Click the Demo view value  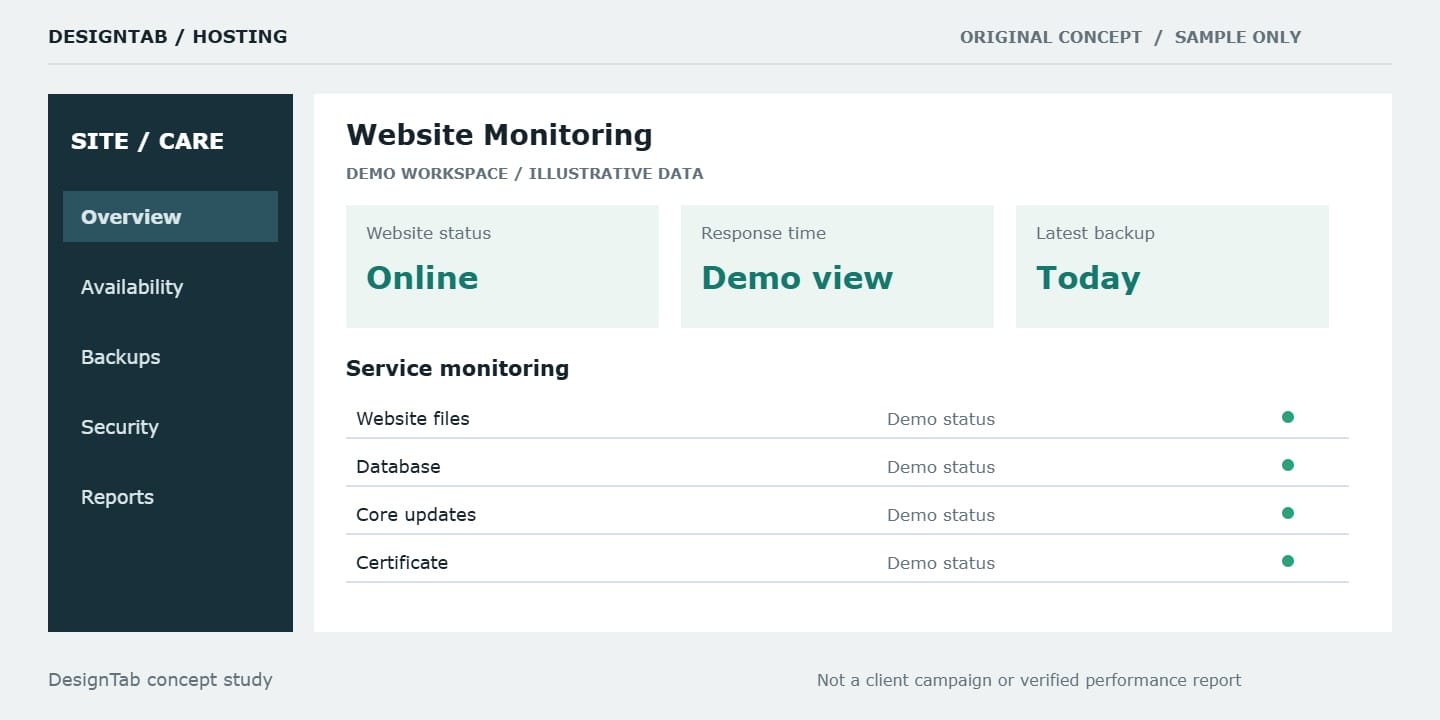pyautogui.click(x=797, y=278)
